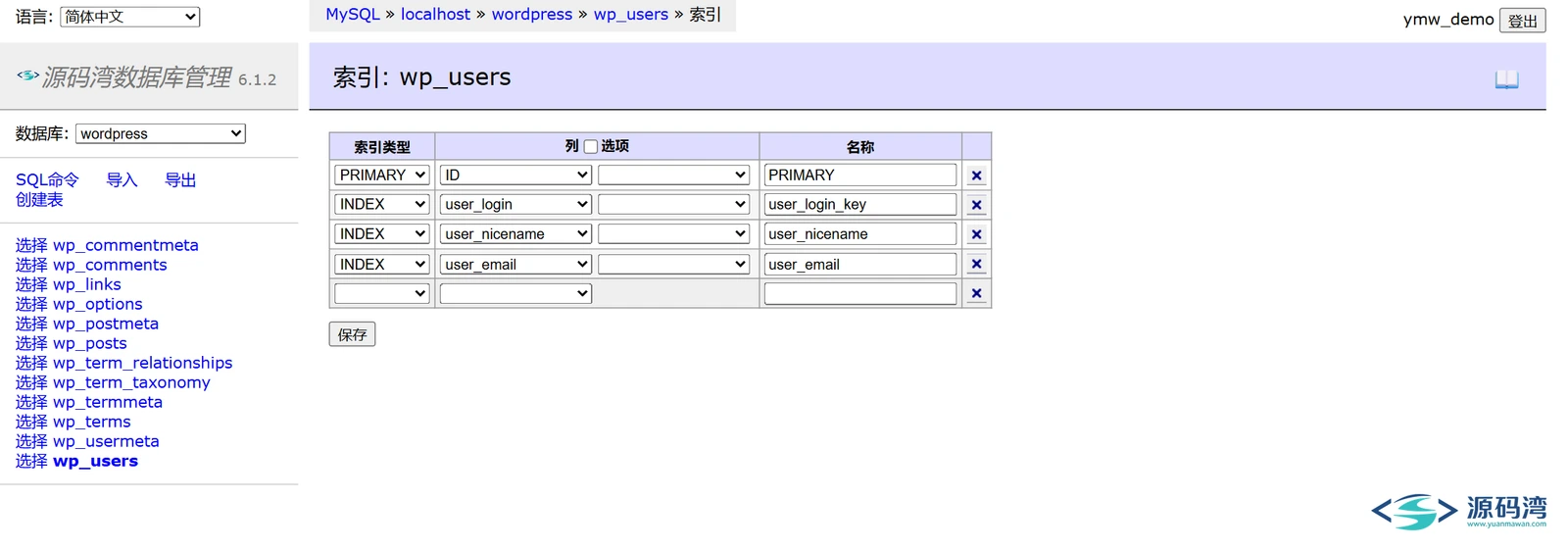Open the wp_postmeta table link

106,324
